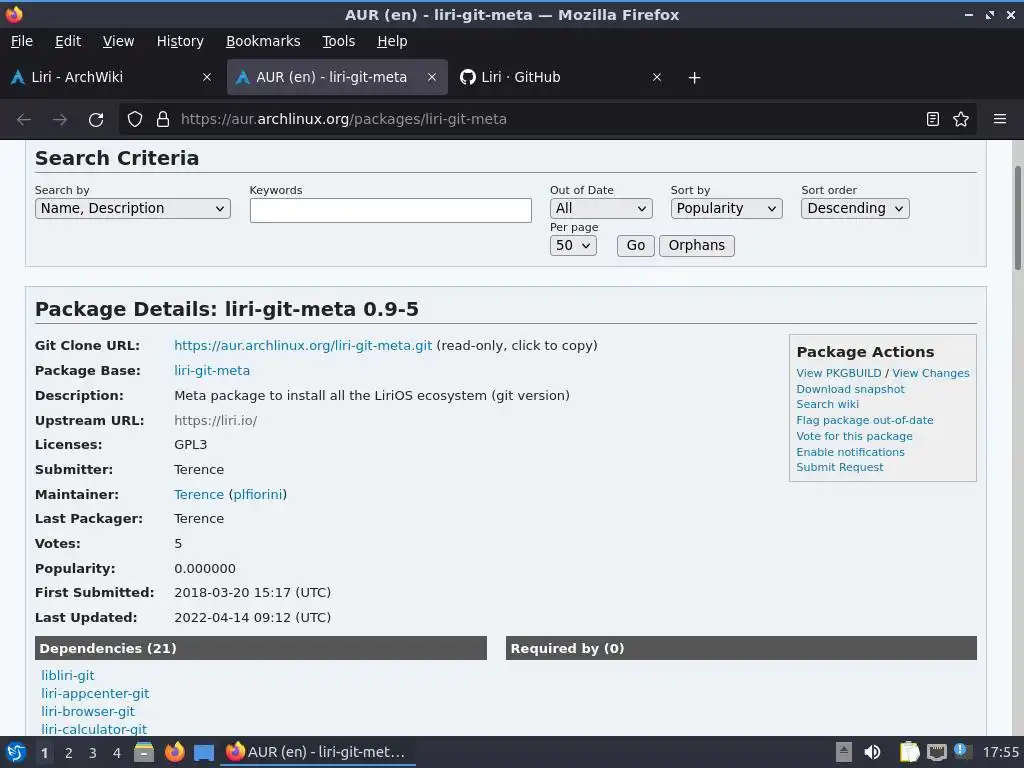Click Submit Request link
The image size is (1024, 768).
[840, 468]
